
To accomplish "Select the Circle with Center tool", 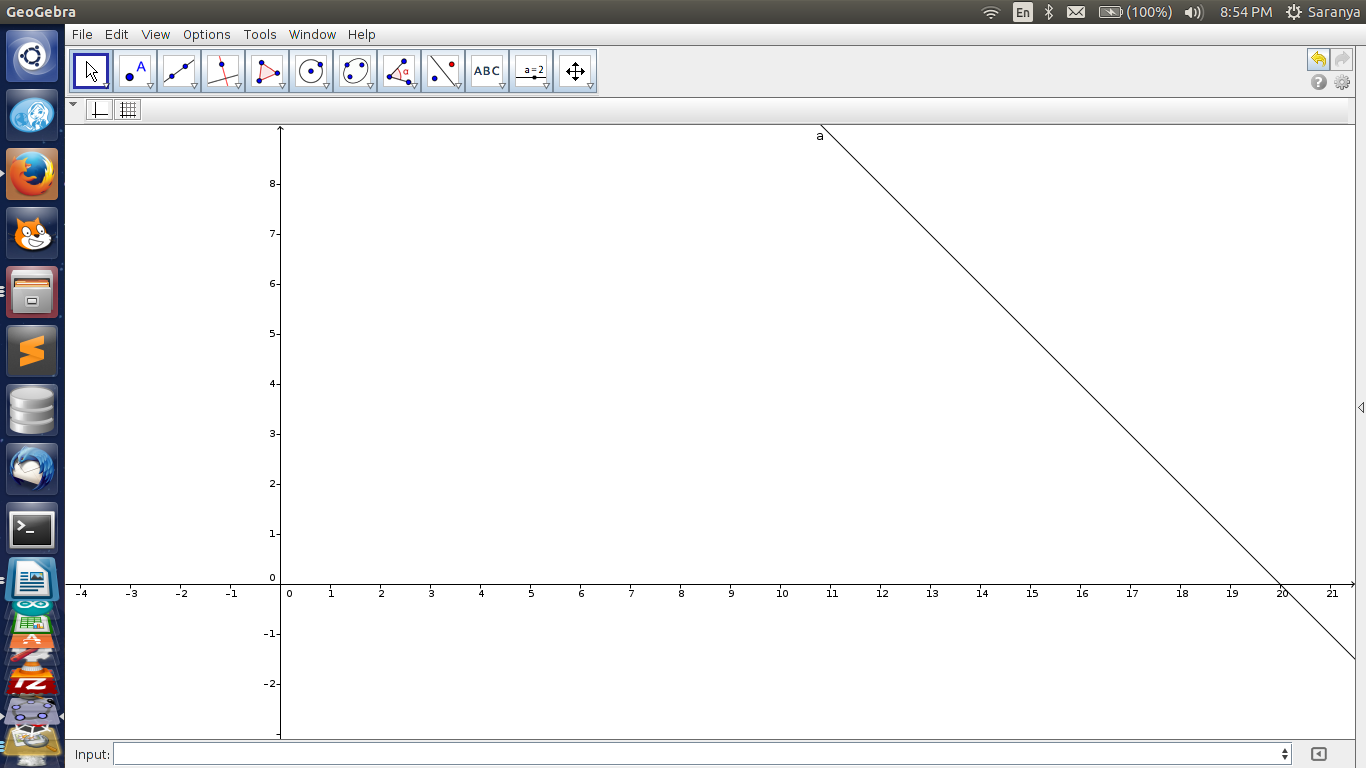I will [311, 71].
